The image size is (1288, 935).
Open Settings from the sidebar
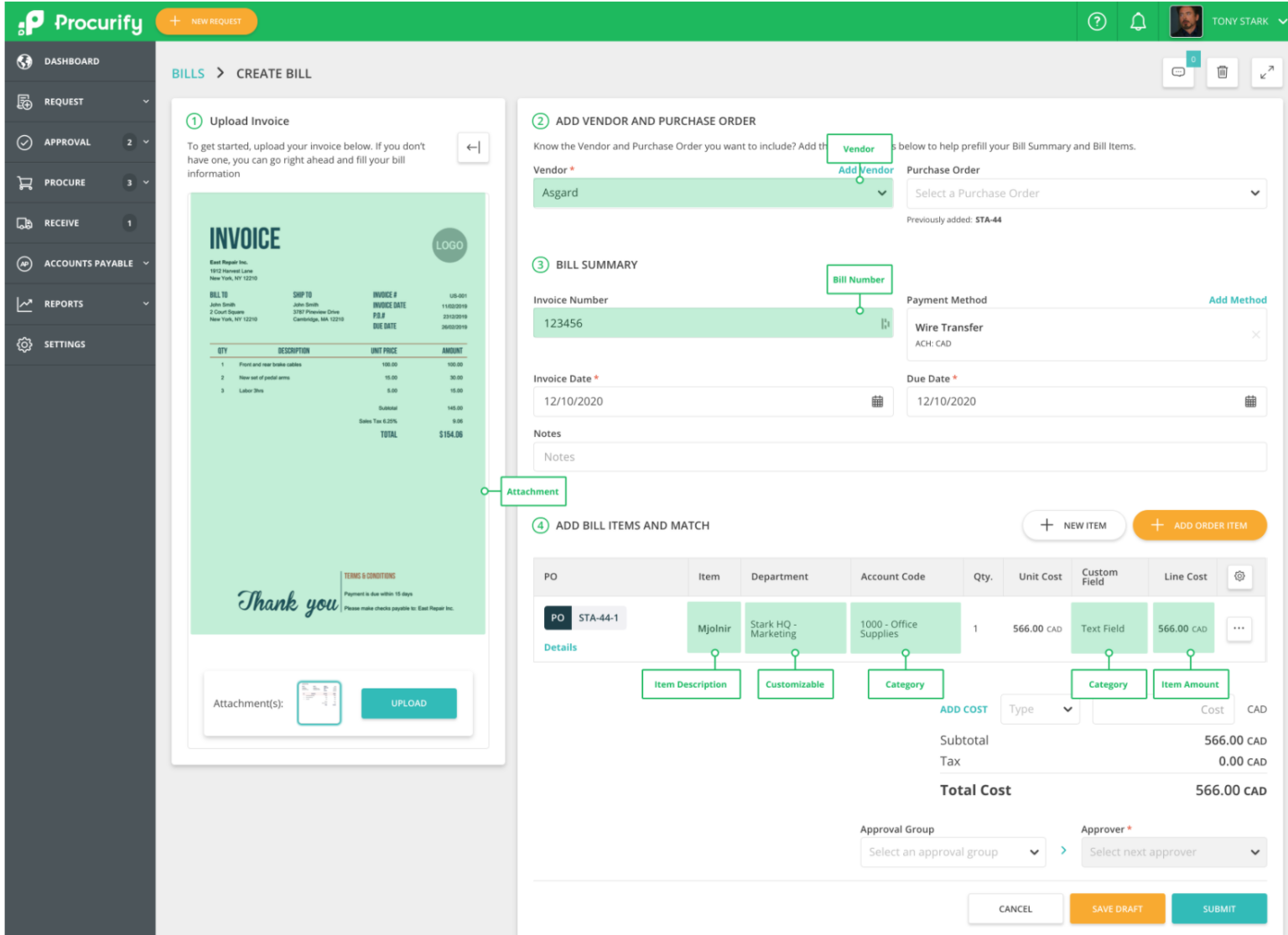(x=65, y=344)
